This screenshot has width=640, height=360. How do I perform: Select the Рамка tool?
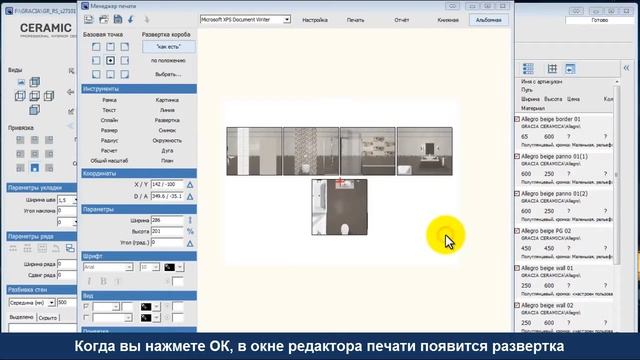[109, 100]
